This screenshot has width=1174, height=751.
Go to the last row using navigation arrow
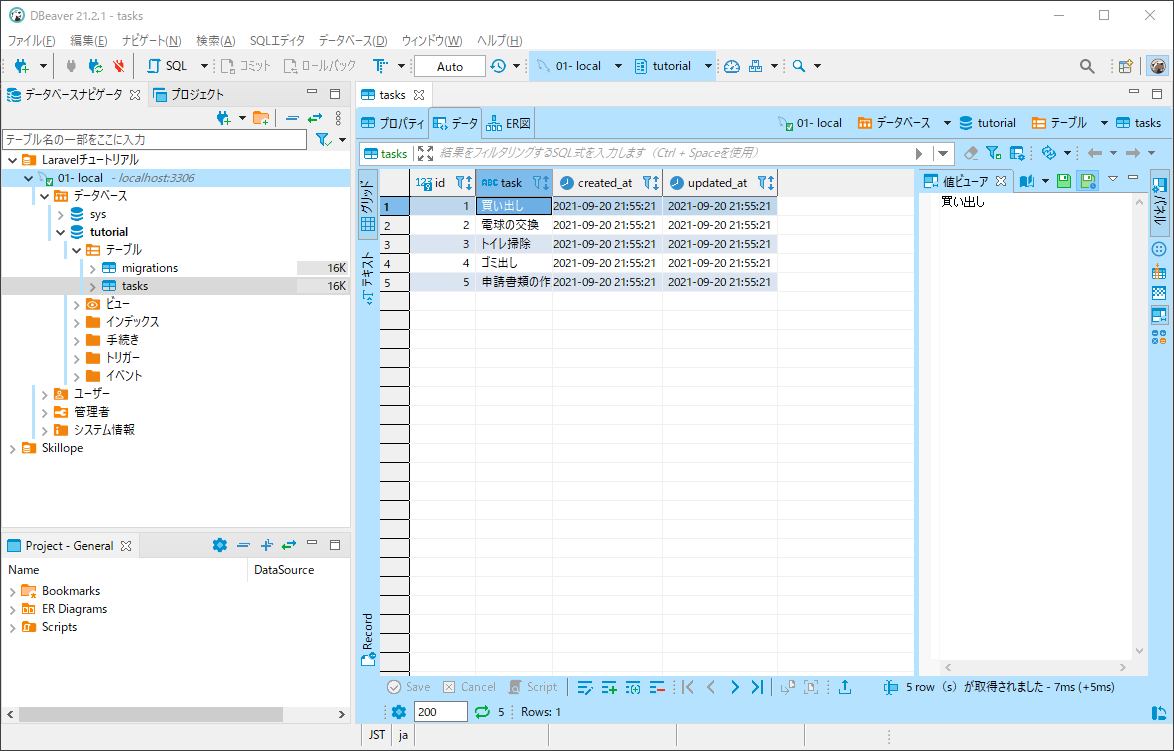click(x=758, y=687)
